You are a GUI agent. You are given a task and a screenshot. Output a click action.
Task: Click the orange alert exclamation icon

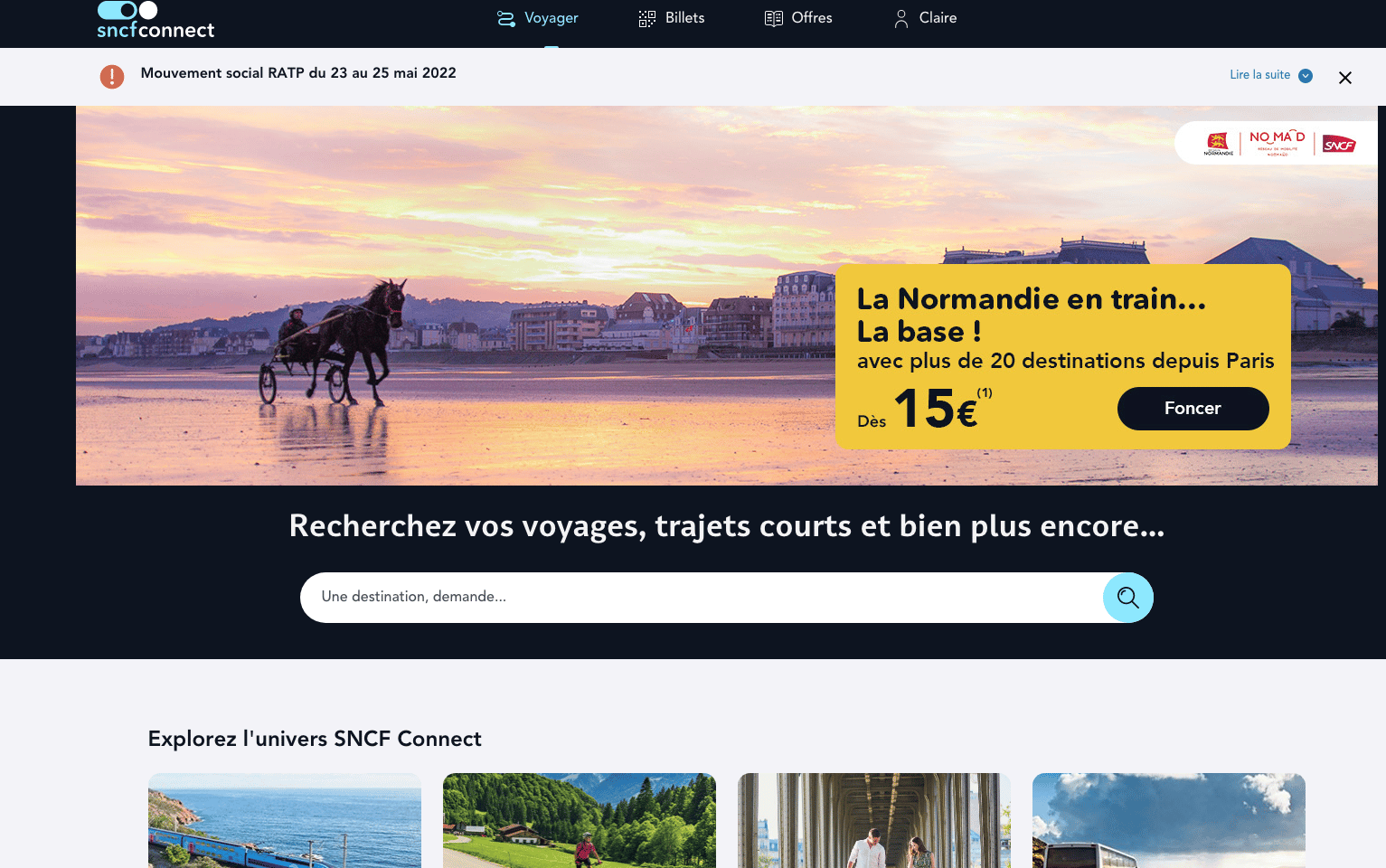112,77
